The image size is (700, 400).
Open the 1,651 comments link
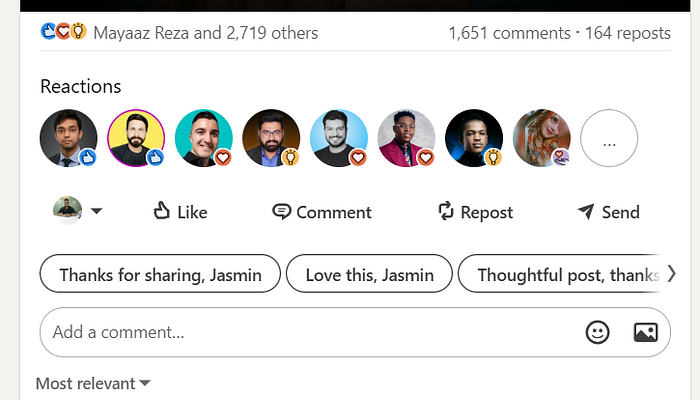tap(509, 33)
